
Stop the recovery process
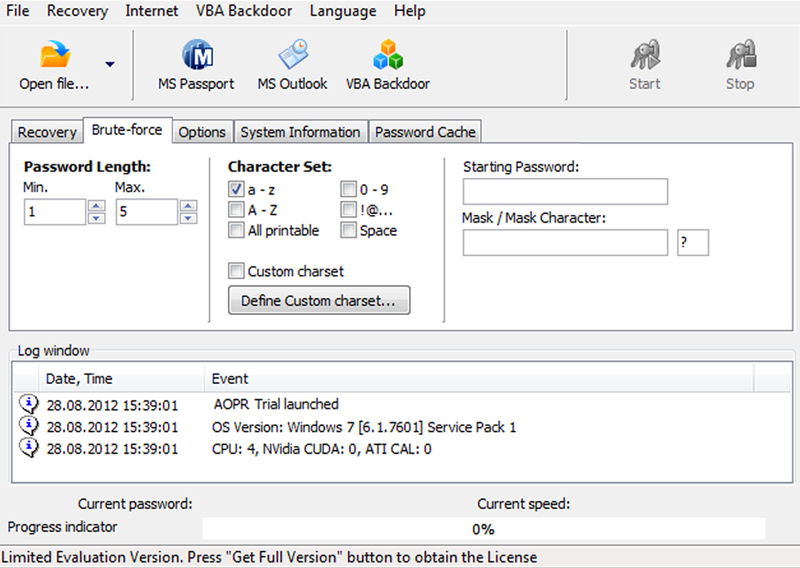coord(740,65)
